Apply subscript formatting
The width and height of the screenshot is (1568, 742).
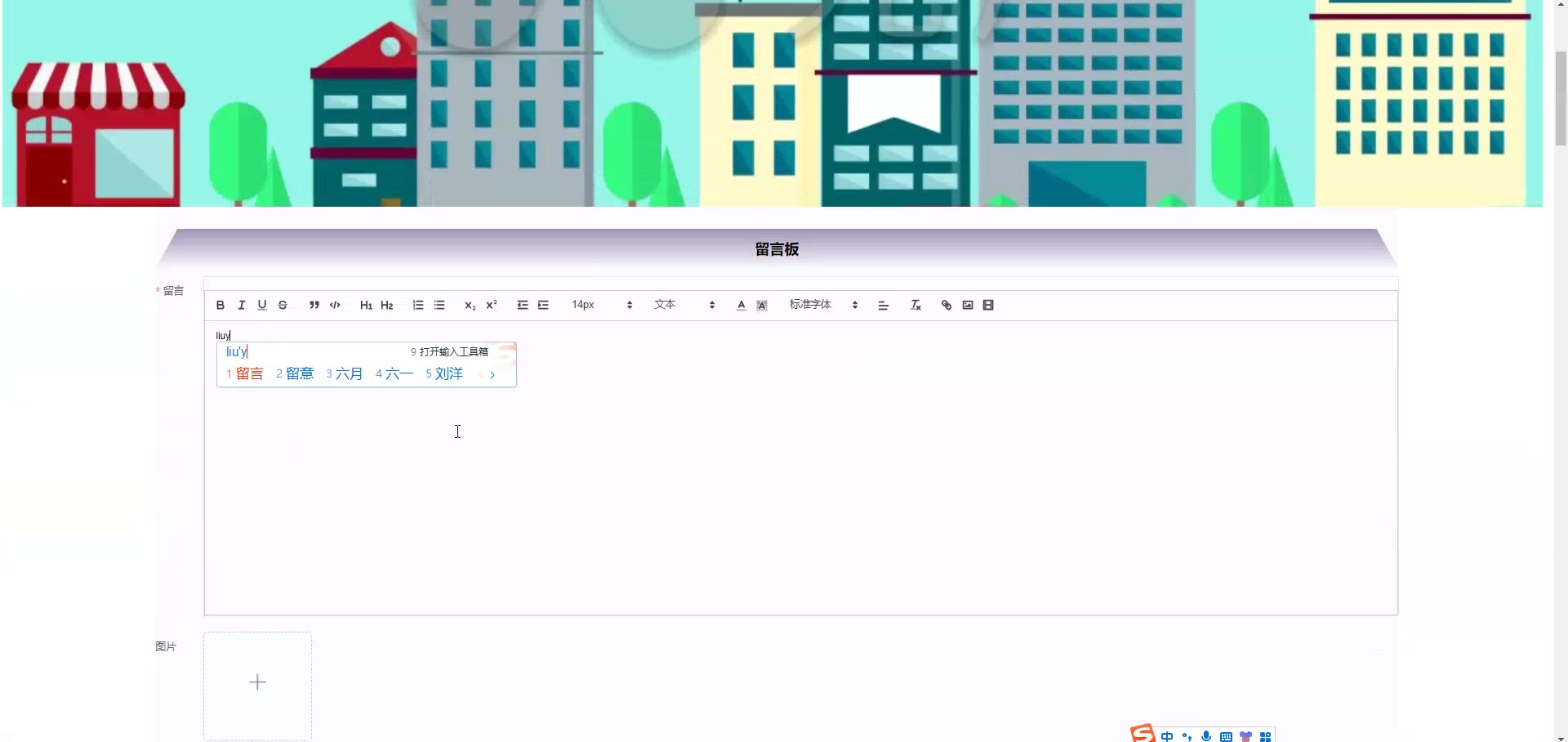pyautogui.click(x=470, y=305)
